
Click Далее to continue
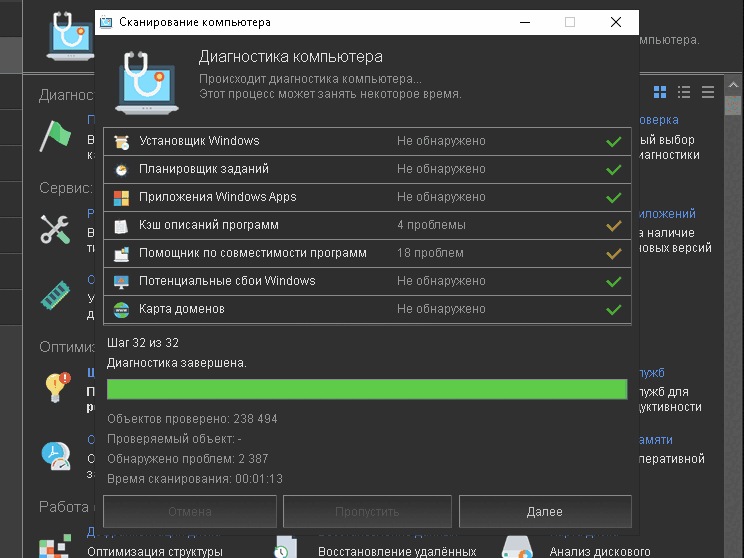[x=545, y=512]
